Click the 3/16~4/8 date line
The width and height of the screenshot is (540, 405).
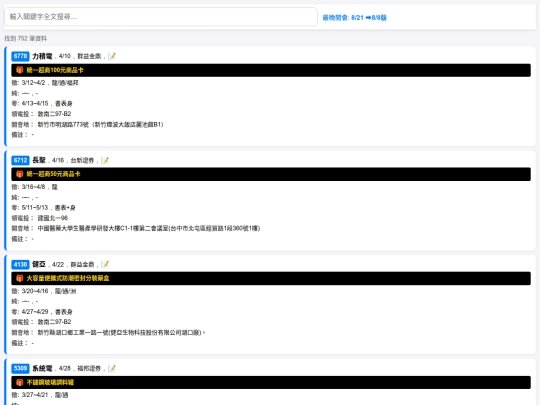(x=34, y=187)
